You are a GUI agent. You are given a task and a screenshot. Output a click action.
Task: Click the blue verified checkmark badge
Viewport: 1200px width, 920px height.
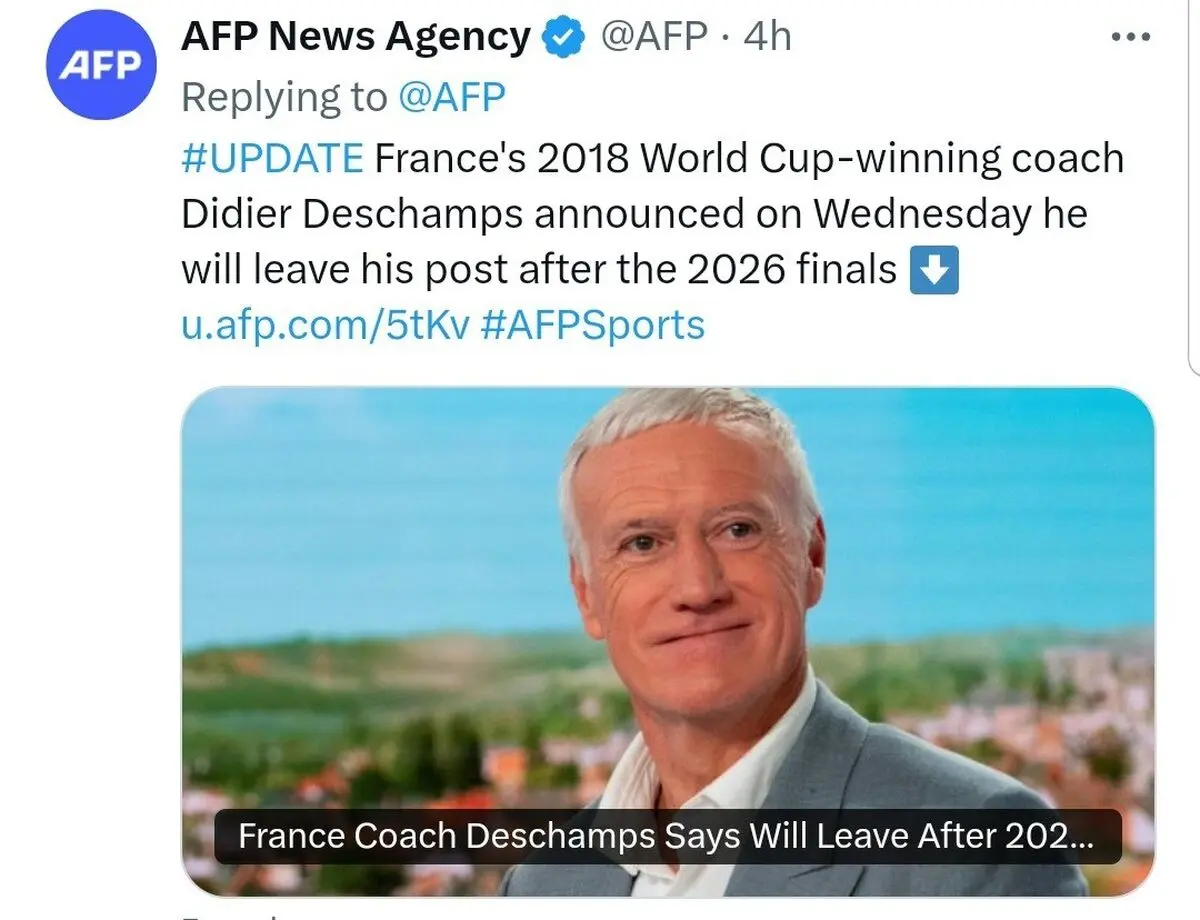pyautogui.click(x=563, y=38)
